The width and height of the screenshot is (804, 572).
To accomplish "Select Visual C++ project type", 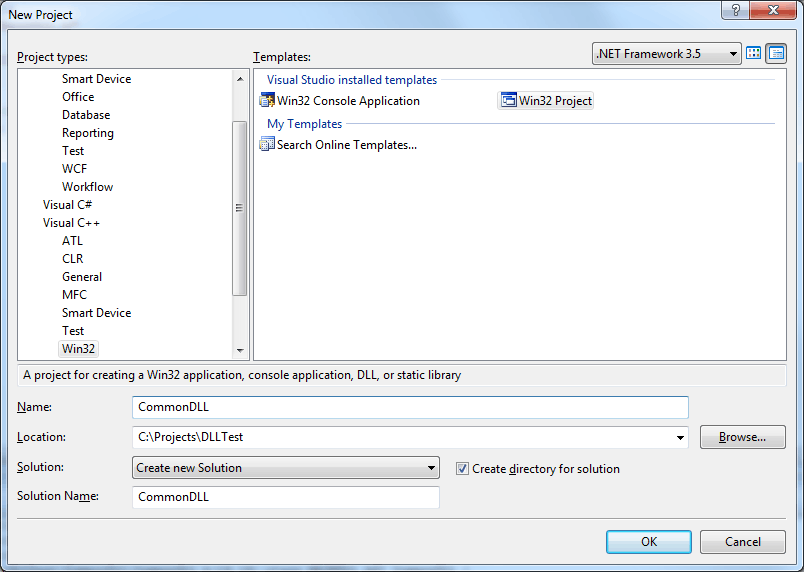I will 71,223.
